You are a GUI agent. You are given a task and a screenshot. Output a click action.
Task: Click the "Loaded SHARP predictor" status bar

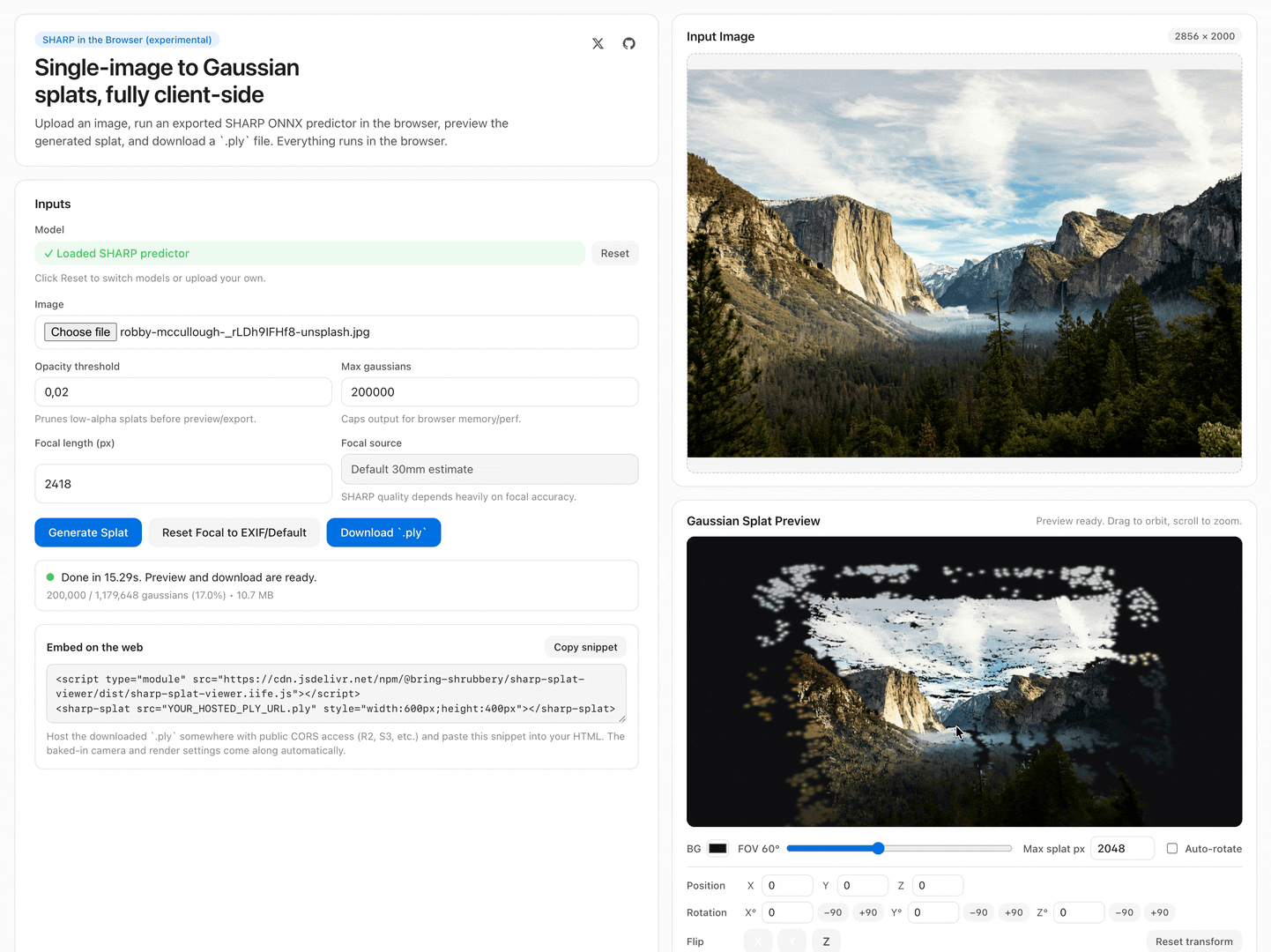click(x=309, y=253)
